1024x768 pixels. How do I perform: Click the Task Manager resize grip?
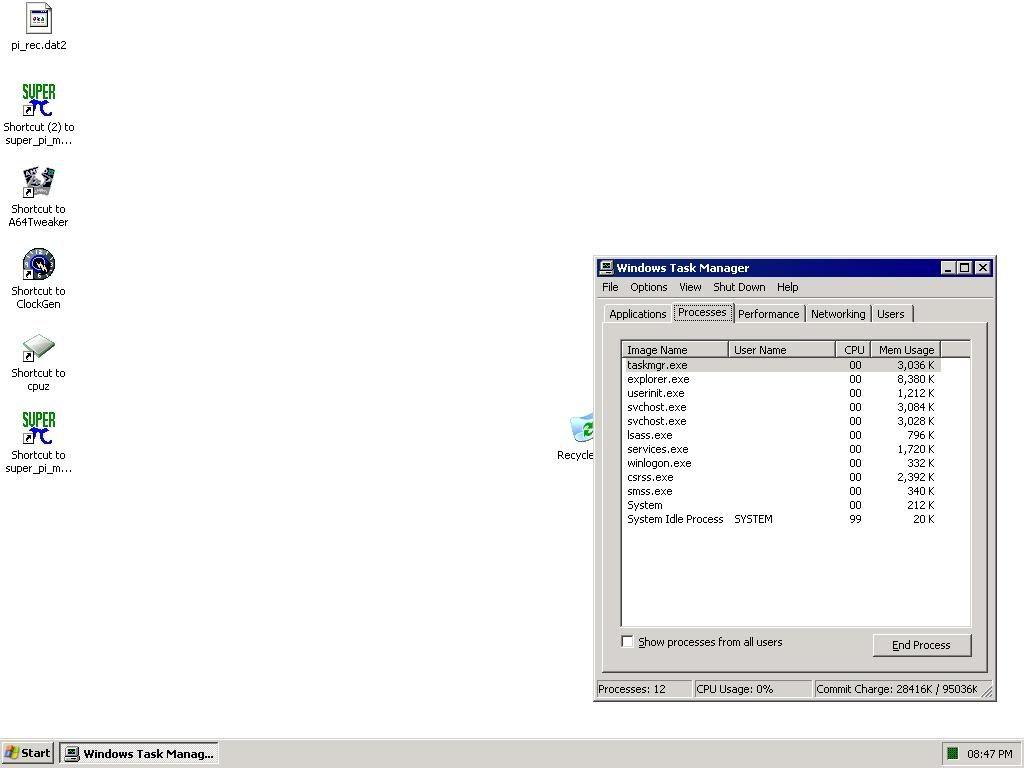[x=986, y=690]
